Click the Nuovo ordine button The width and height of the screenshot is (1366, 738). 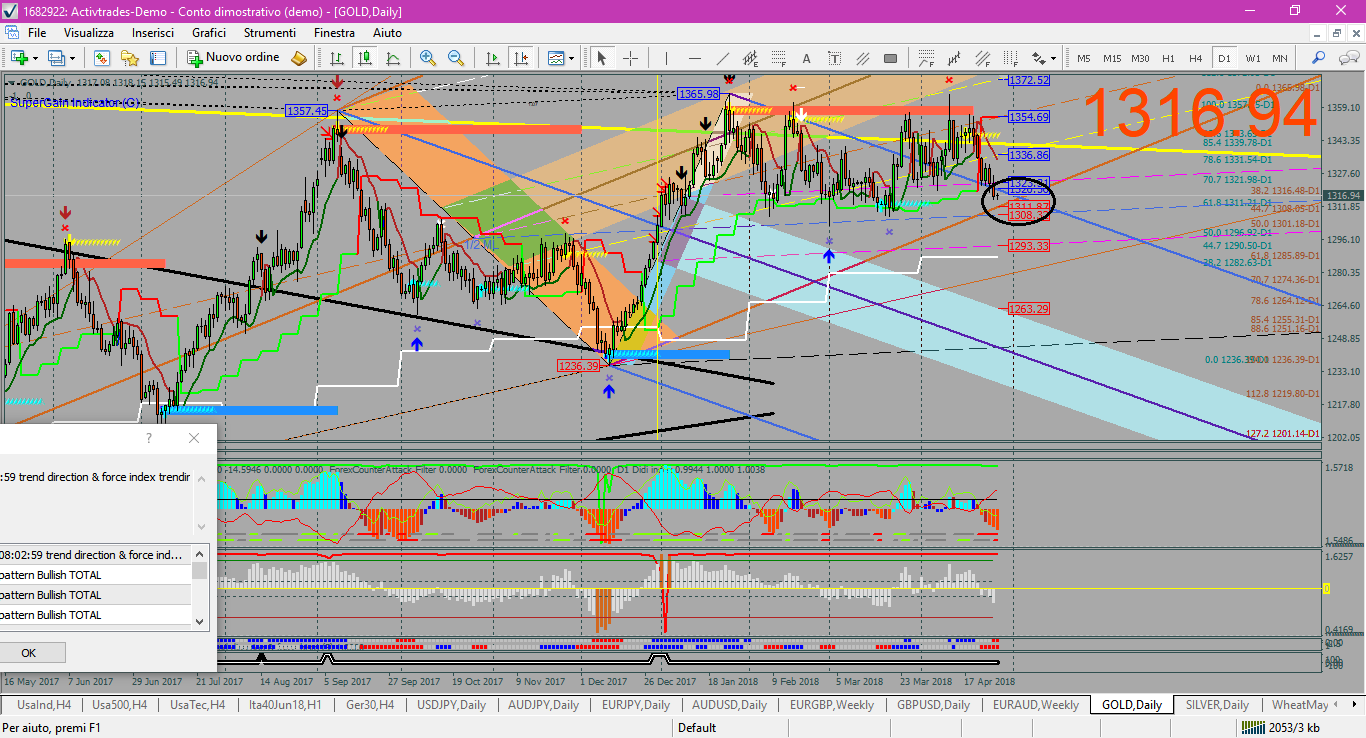[x=233, y=58]
